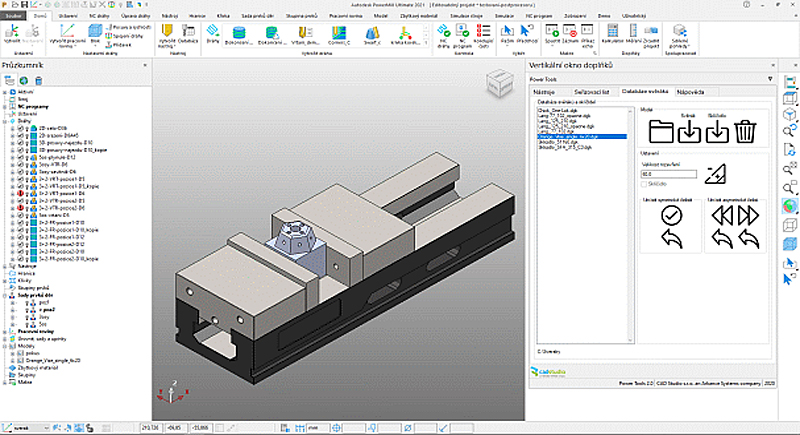Screen dimensions: 800x435
Task: Click the wireframe cube icon in right toolbar
Action: coord(789,225)
